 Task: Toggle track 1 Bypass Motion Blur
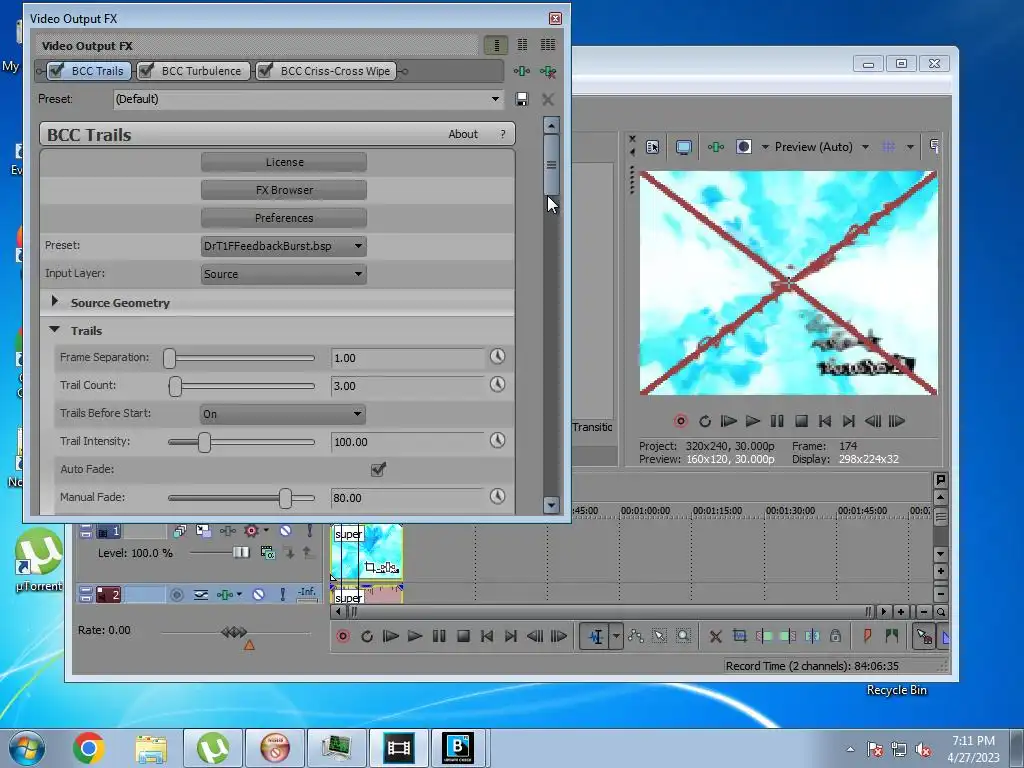click(x=179, y=531)
